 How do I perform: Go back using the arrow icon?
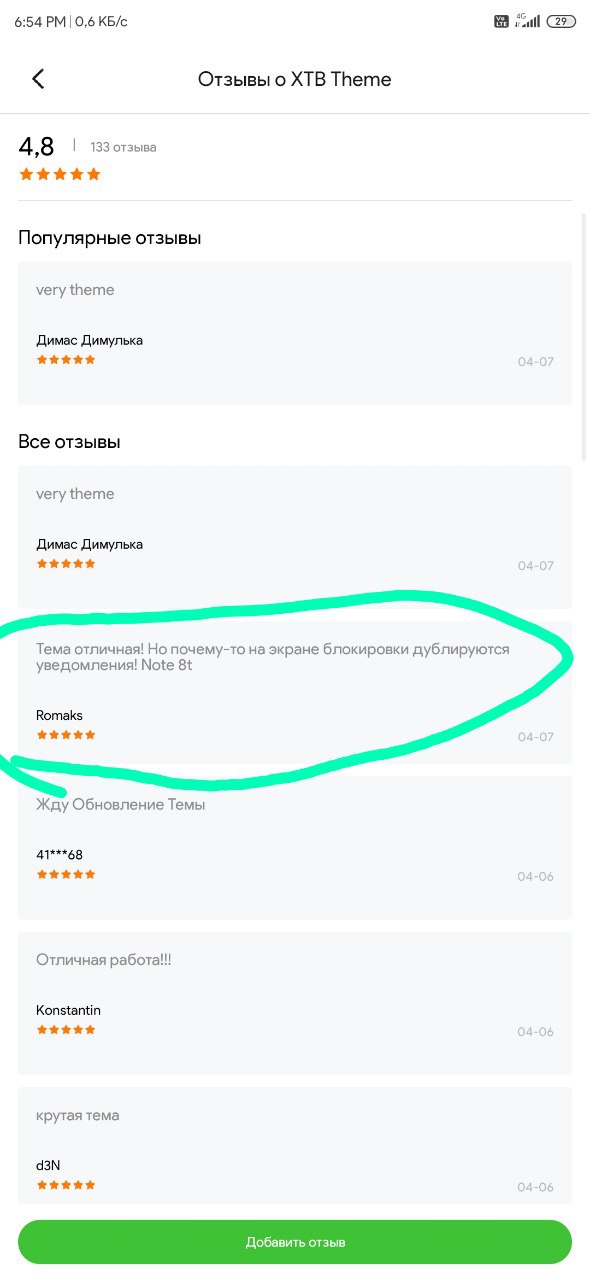pyautogui.click(x=38, y=79)
